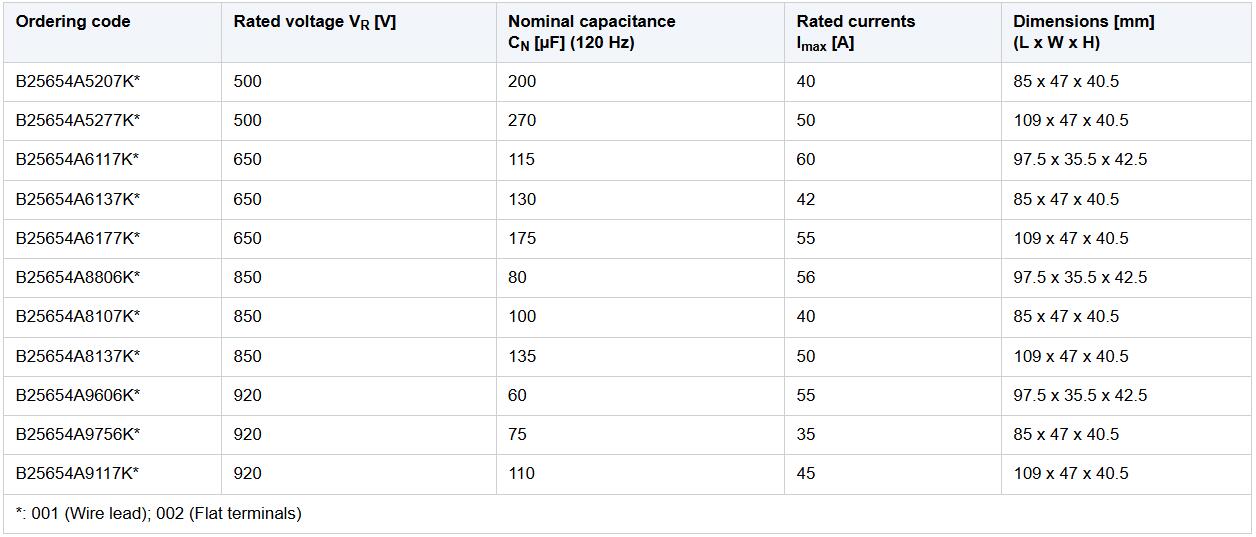The height and width of the screenshot is (537, 1256).
Task: Select ordering code B25654A9606K*
Action: [78, 395]
